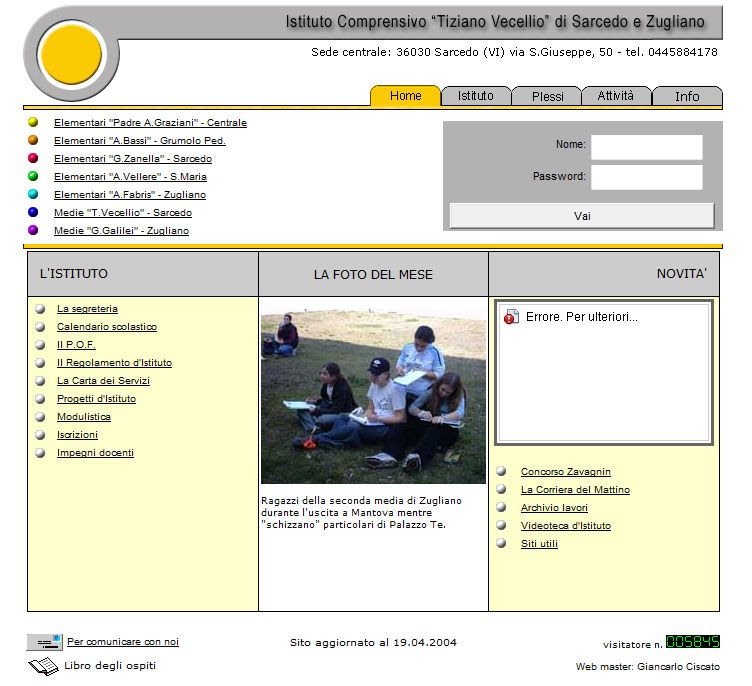Open the Impegni docenti link
Viewport: 752px width, 686px height.
(x=95, y=452)
